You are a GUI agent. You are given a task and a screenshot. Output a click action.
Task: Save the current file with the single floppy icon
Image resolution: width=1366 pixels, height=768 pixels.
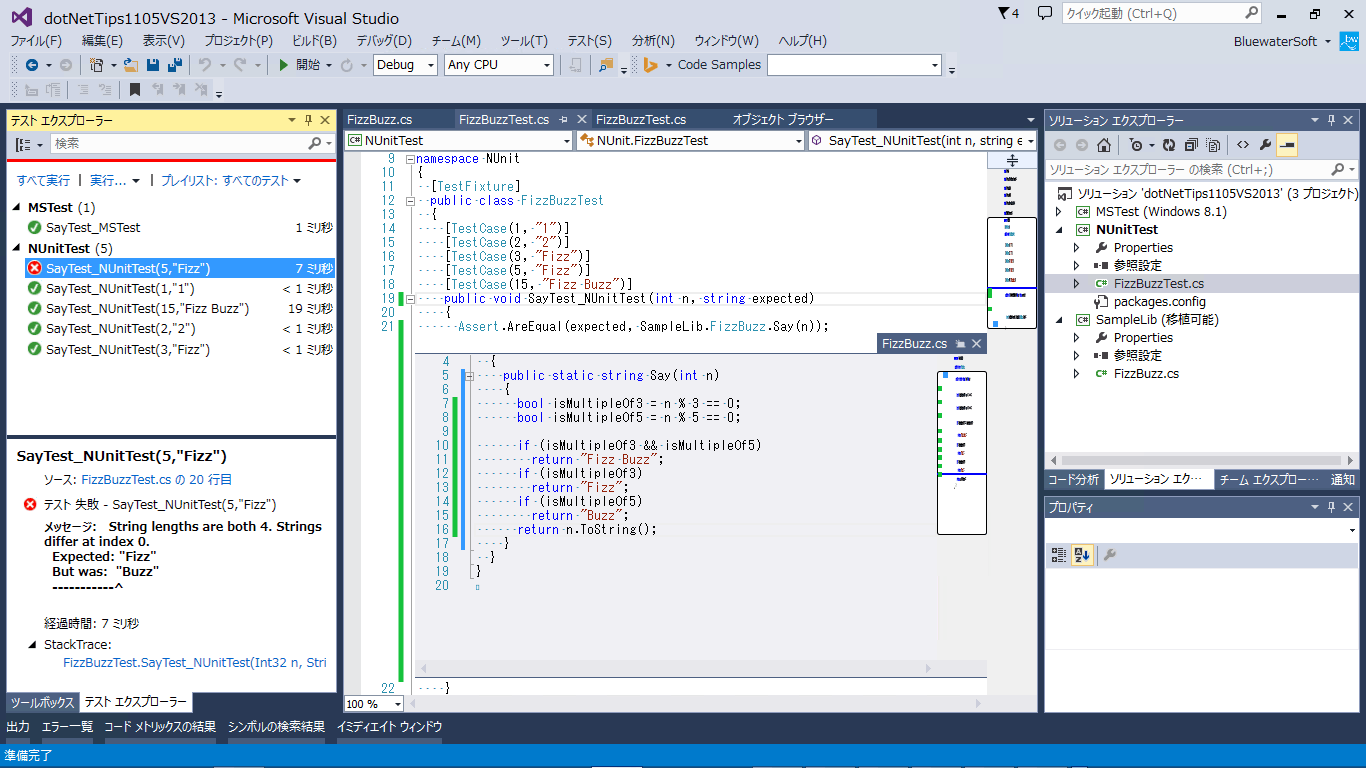153,65
